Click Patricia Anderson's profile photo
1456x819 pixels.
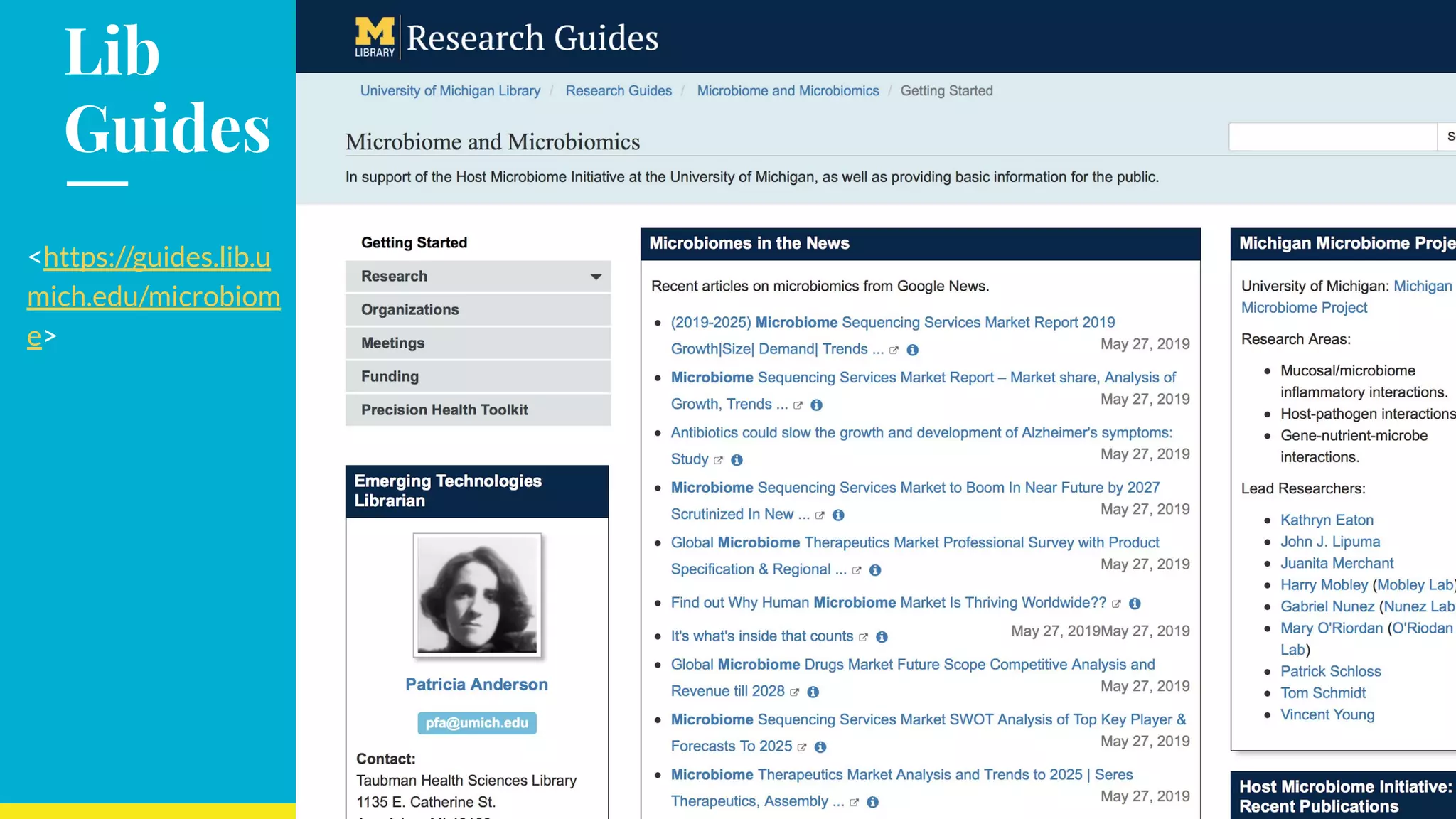click(477, 595)
